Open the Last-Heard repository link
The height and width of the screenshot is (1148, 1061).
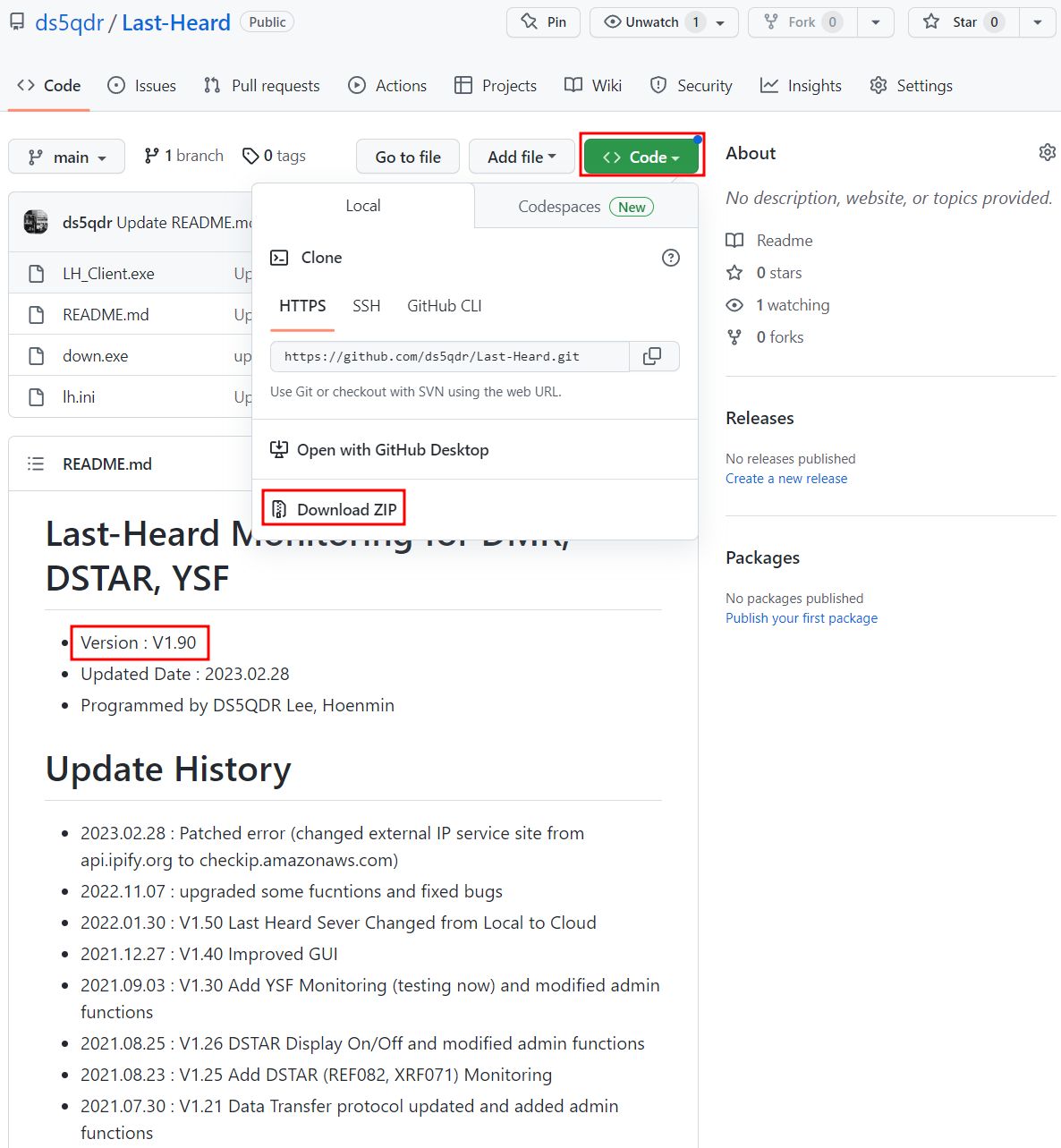point(176,22)
